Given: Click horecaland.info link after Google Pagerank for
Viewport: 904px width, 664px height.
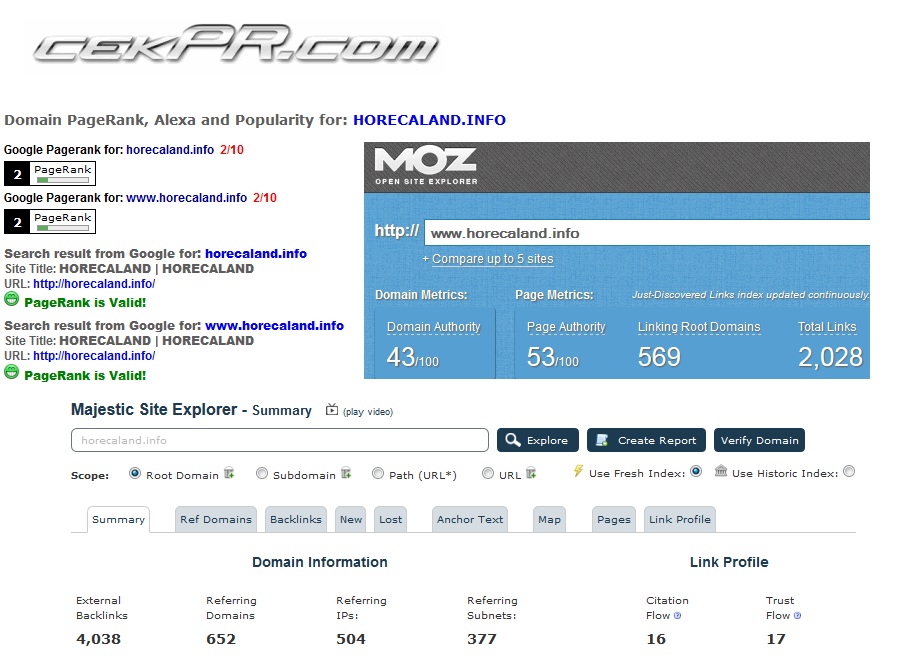Looking at the screenshot, I should [x=170, y=150].
